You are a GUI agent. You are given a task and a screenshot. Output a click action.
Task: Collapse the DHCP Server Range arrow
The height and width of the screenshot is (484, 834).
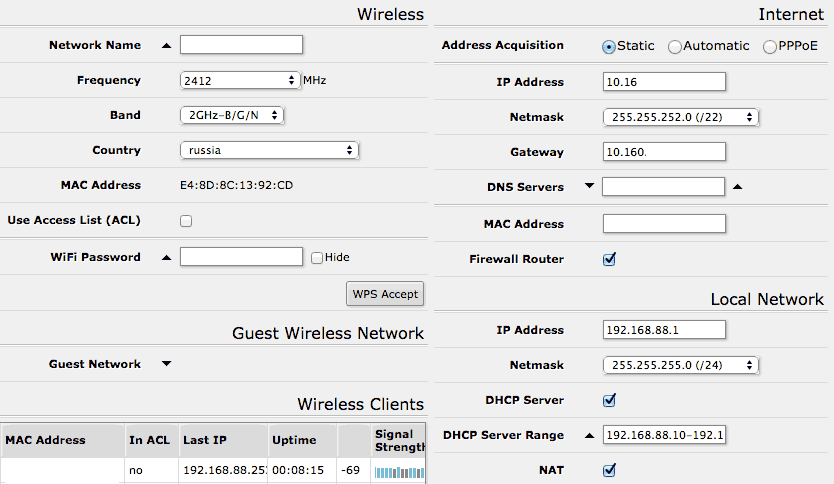[x=589, y=435]
